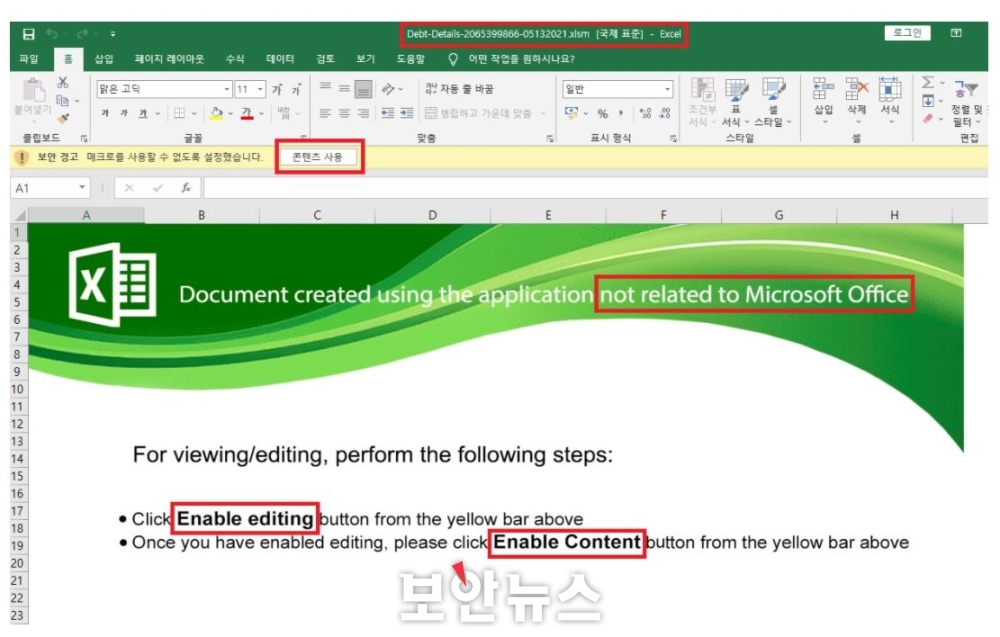1000x637 pixels.
Task: Click the eraser clear icon
Action: click(928, 119)
